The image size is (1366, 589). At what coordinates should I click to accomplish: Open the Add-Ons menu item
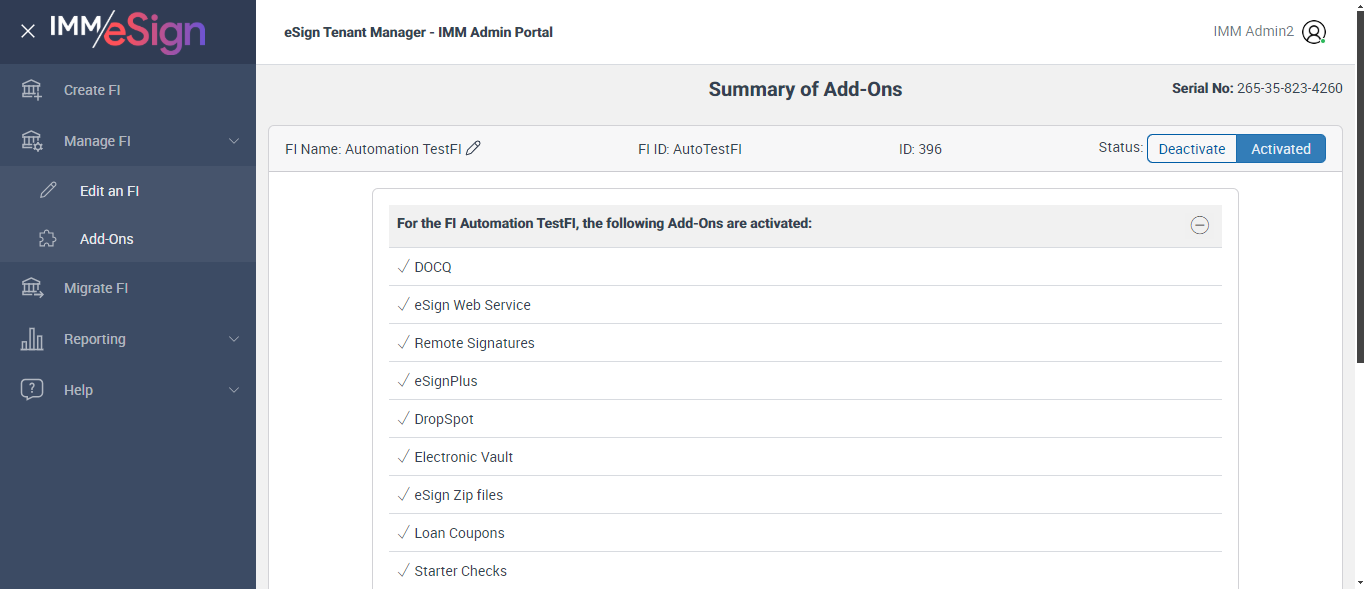[x=107, y=239]
